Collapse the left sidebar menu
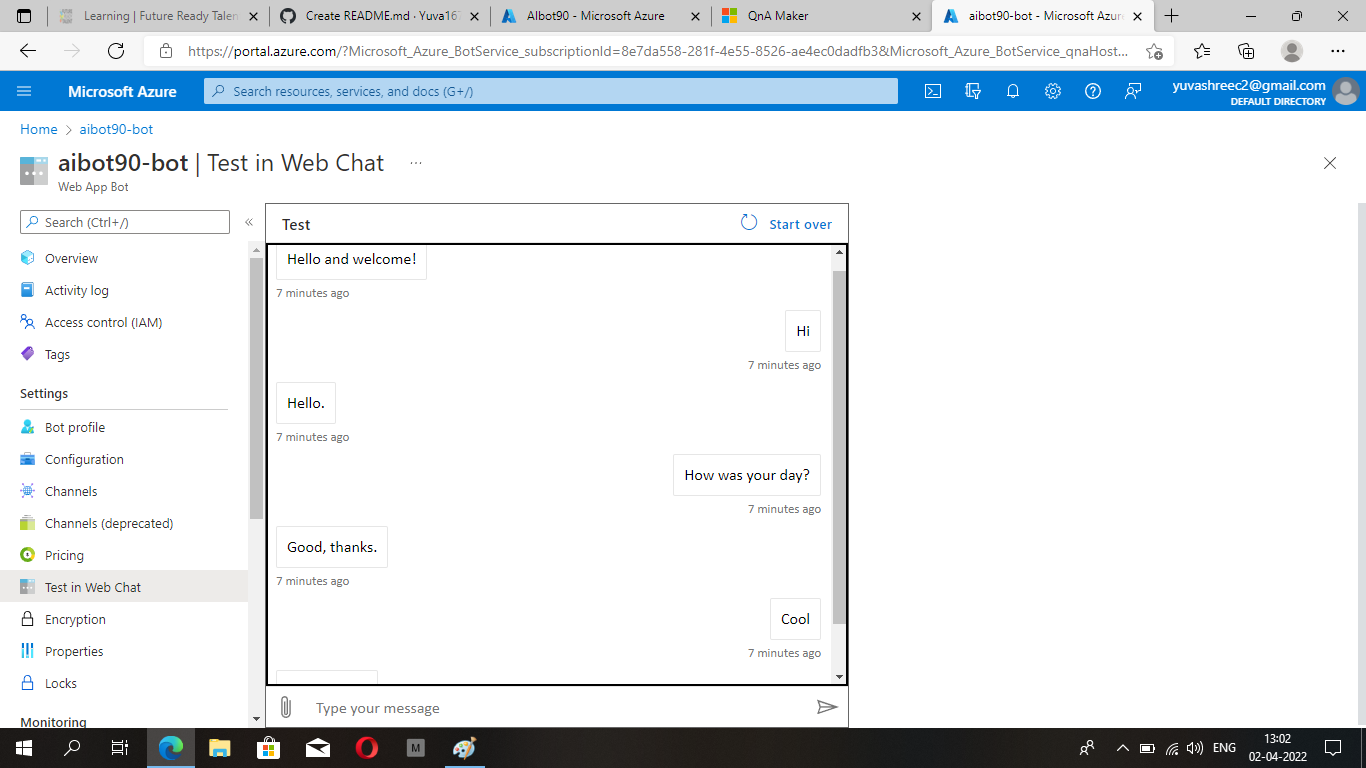This screenshot has height=768, width=1366. point(249,222)
